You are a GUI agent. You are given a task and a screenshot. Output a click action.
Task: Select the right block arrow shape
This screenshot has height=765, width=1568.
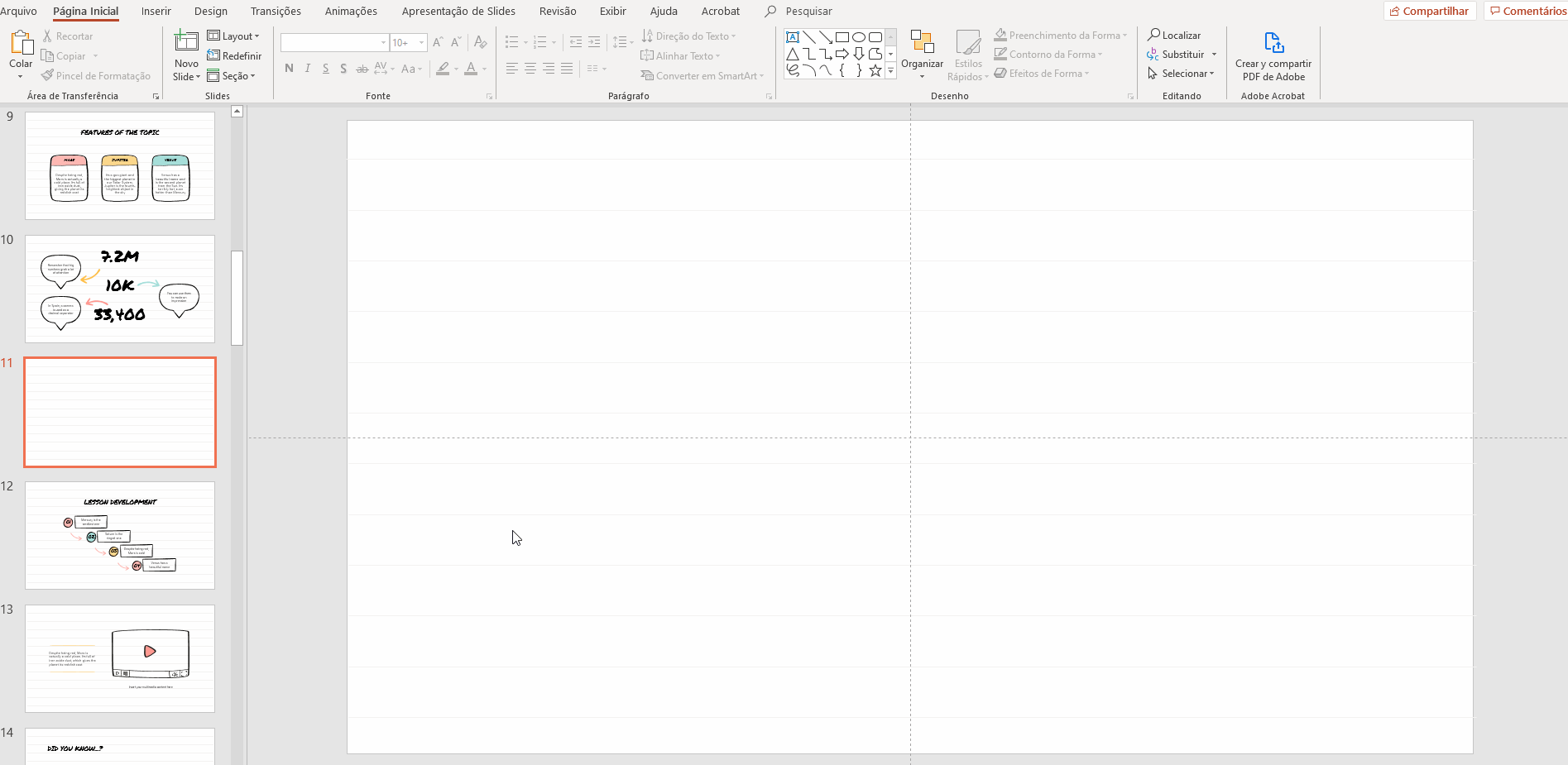click(x=842, y=54)
